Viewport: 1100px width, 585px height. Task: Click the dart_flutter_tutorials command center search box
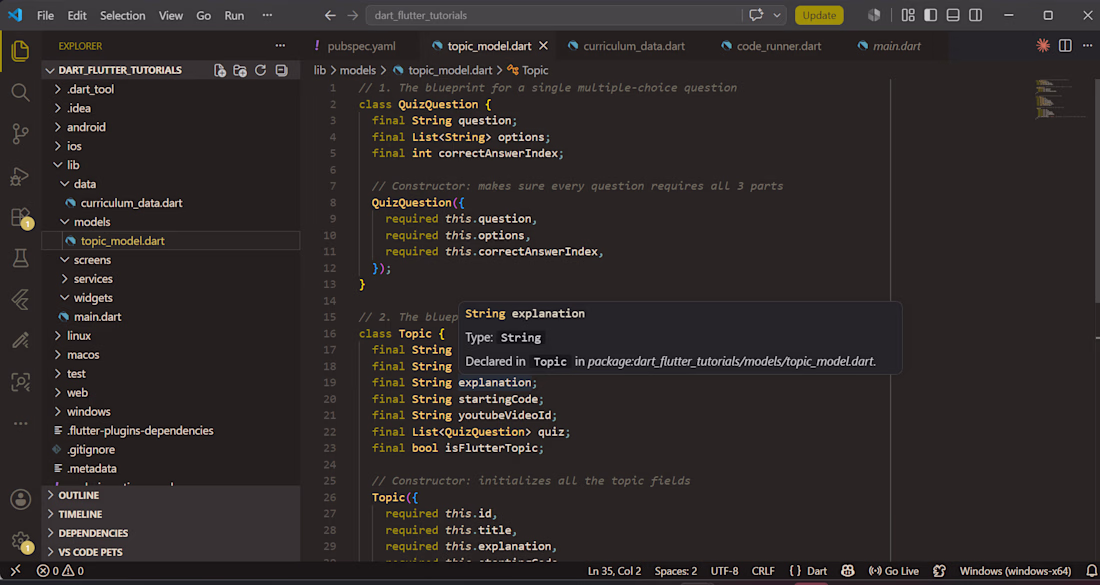[x=553, y=15]
